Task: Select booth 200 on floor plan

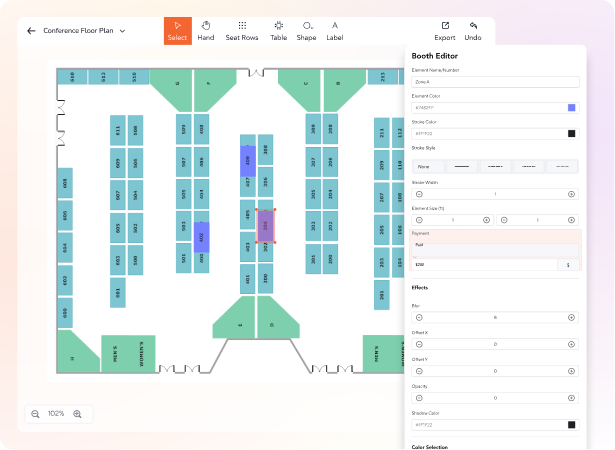Action: coord(330,259)
